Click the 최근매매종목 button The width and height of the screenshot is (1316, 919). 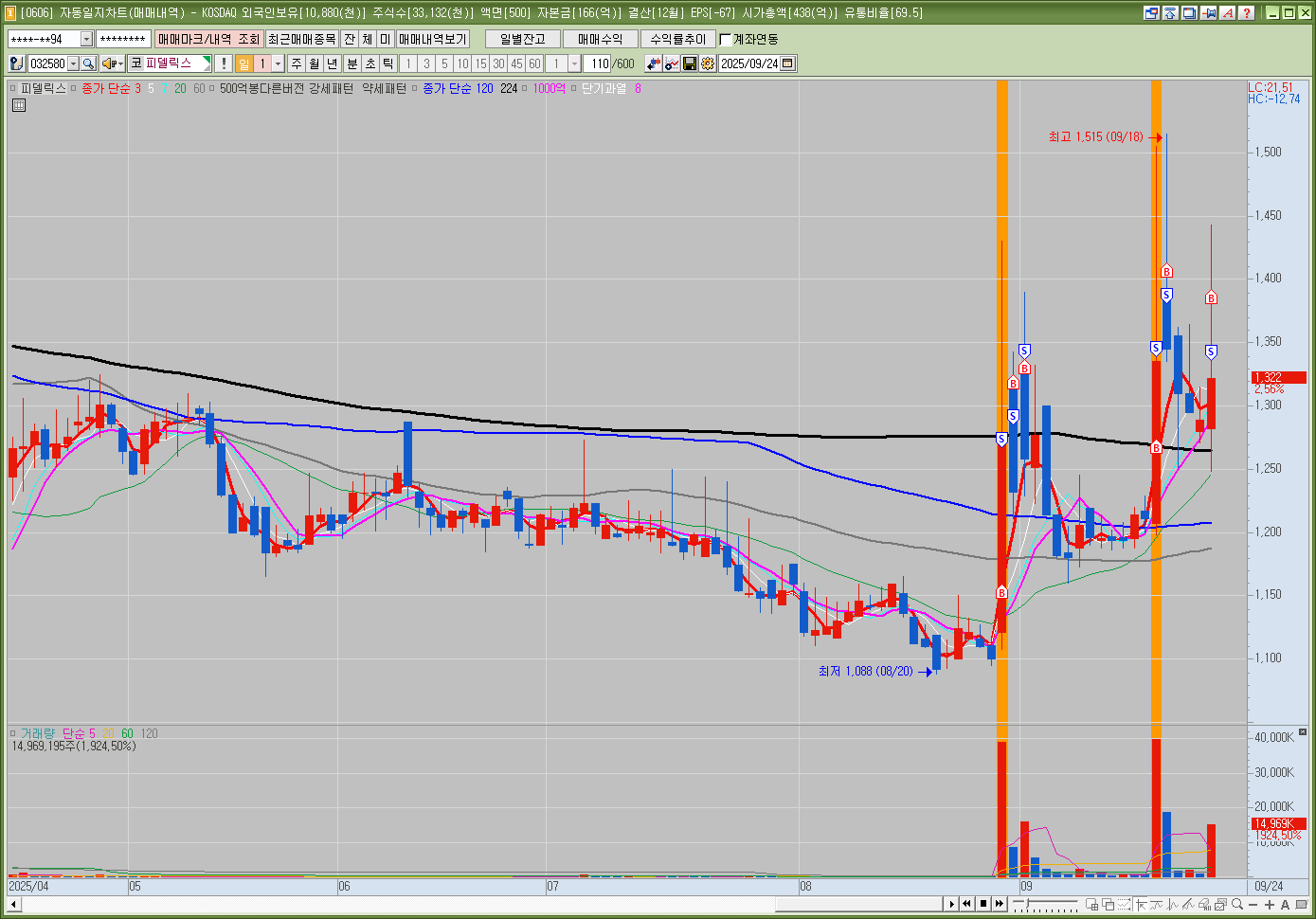pyautogui.click(x=301, y=39)
